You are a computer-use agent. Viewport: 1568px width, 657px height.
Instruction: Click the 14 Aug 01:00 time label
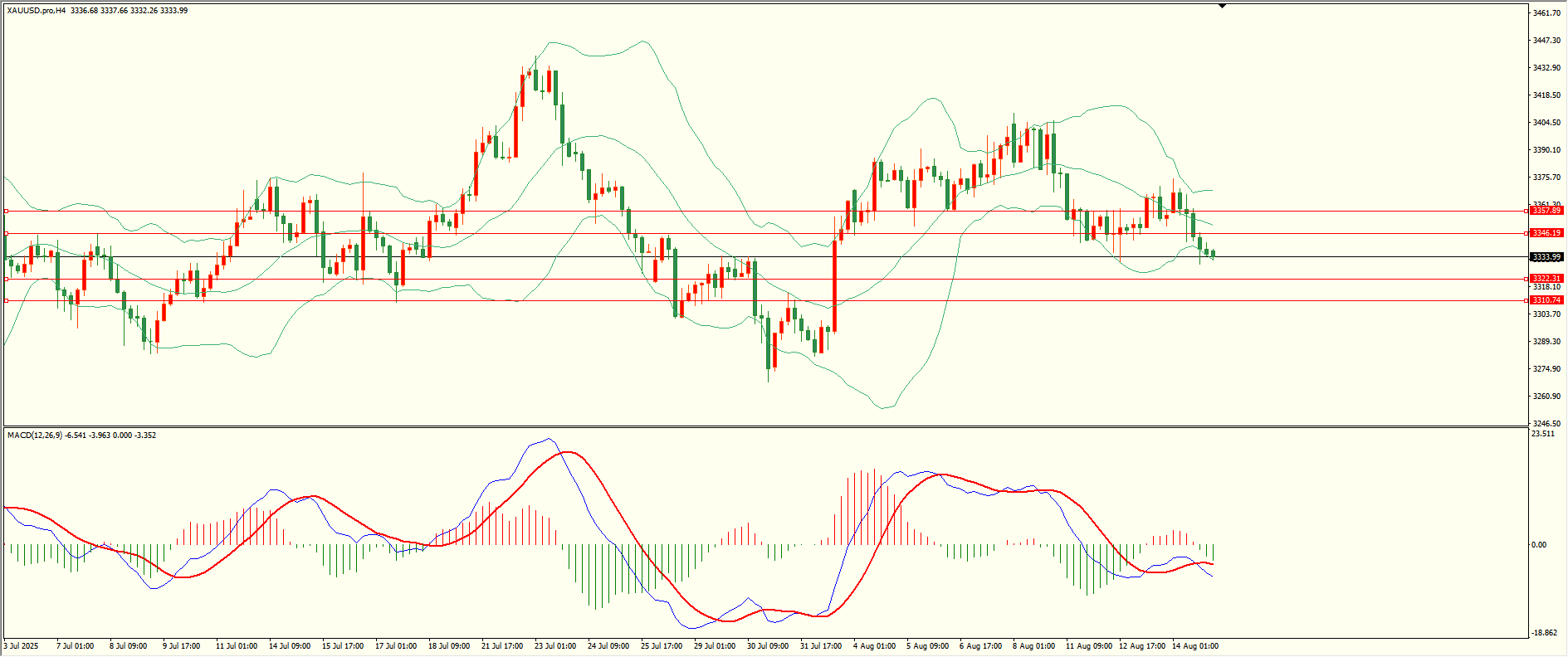(1195, 646)
